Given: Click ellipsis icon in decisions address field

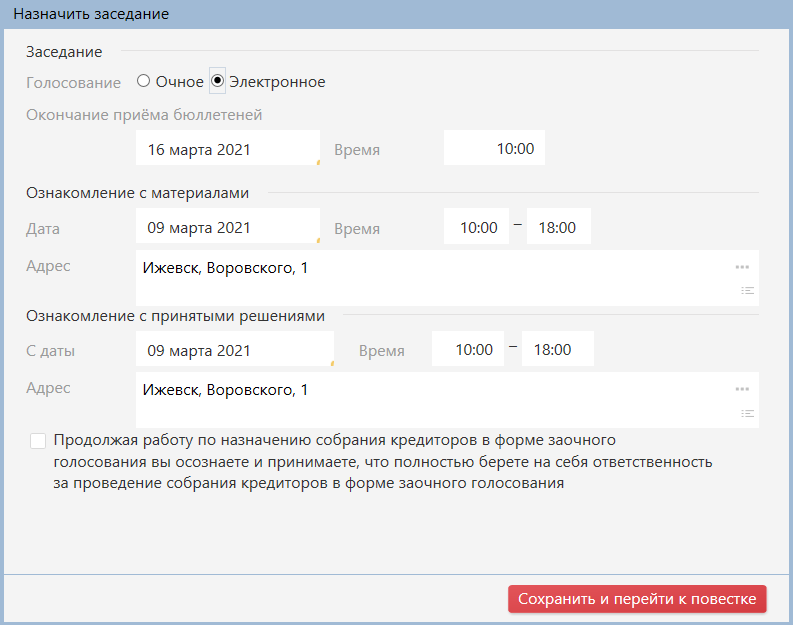Looking at the screenshot, I should click(742, 389).
